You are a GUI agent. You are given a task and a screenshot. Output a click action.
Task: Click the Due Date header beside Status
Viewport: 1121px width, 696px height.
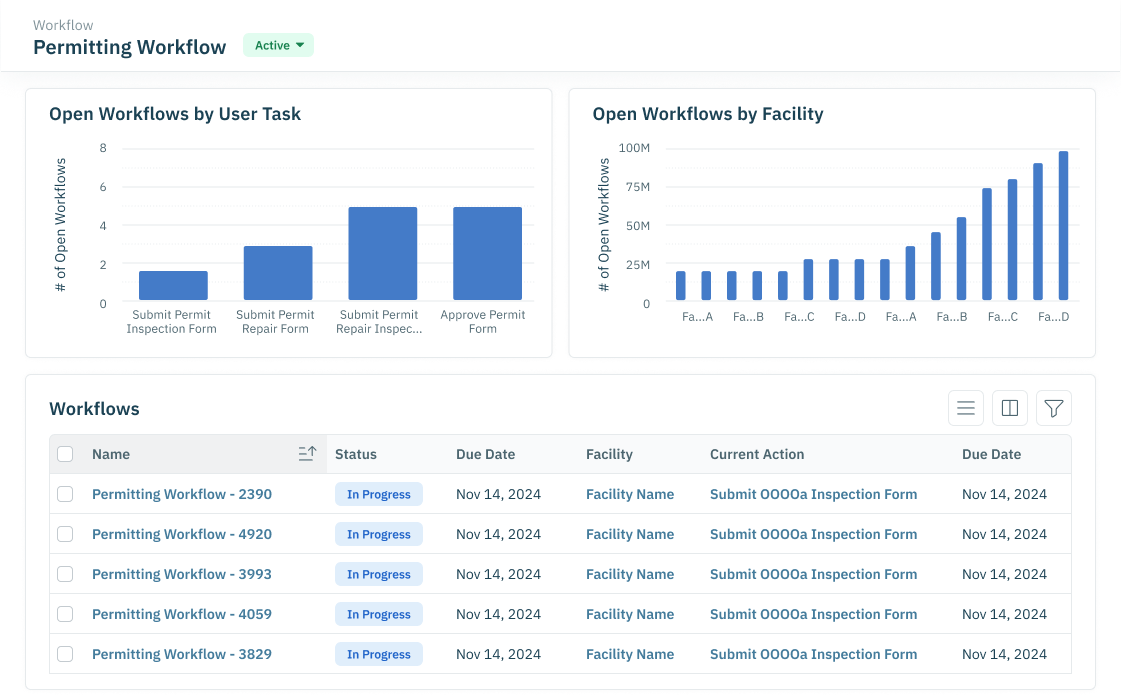tap(485, 454)
